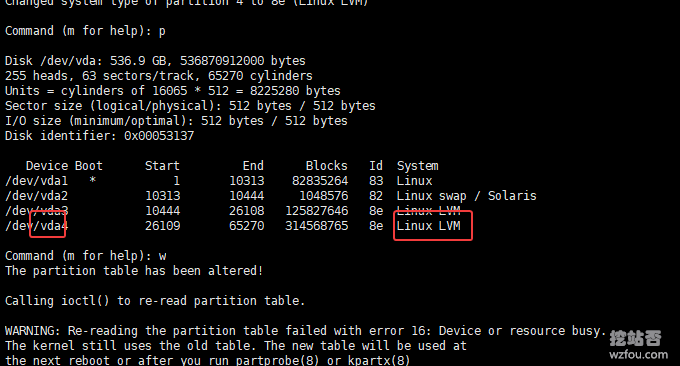Click the 'Linux swap / Solaris' system entry

[467, 196]
